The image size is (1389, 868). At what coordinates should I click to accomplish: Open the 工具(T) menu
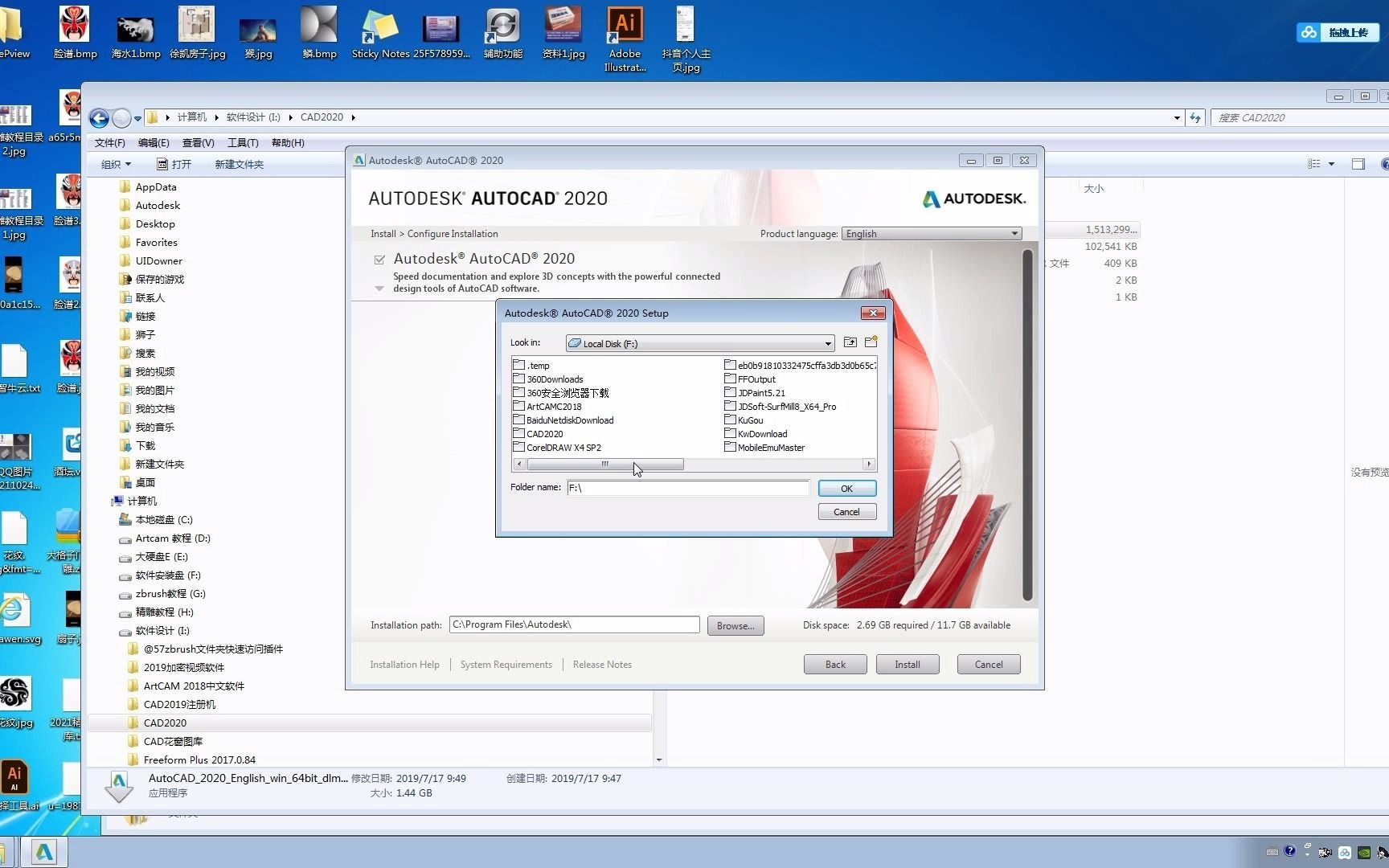[x=243, y=142]
